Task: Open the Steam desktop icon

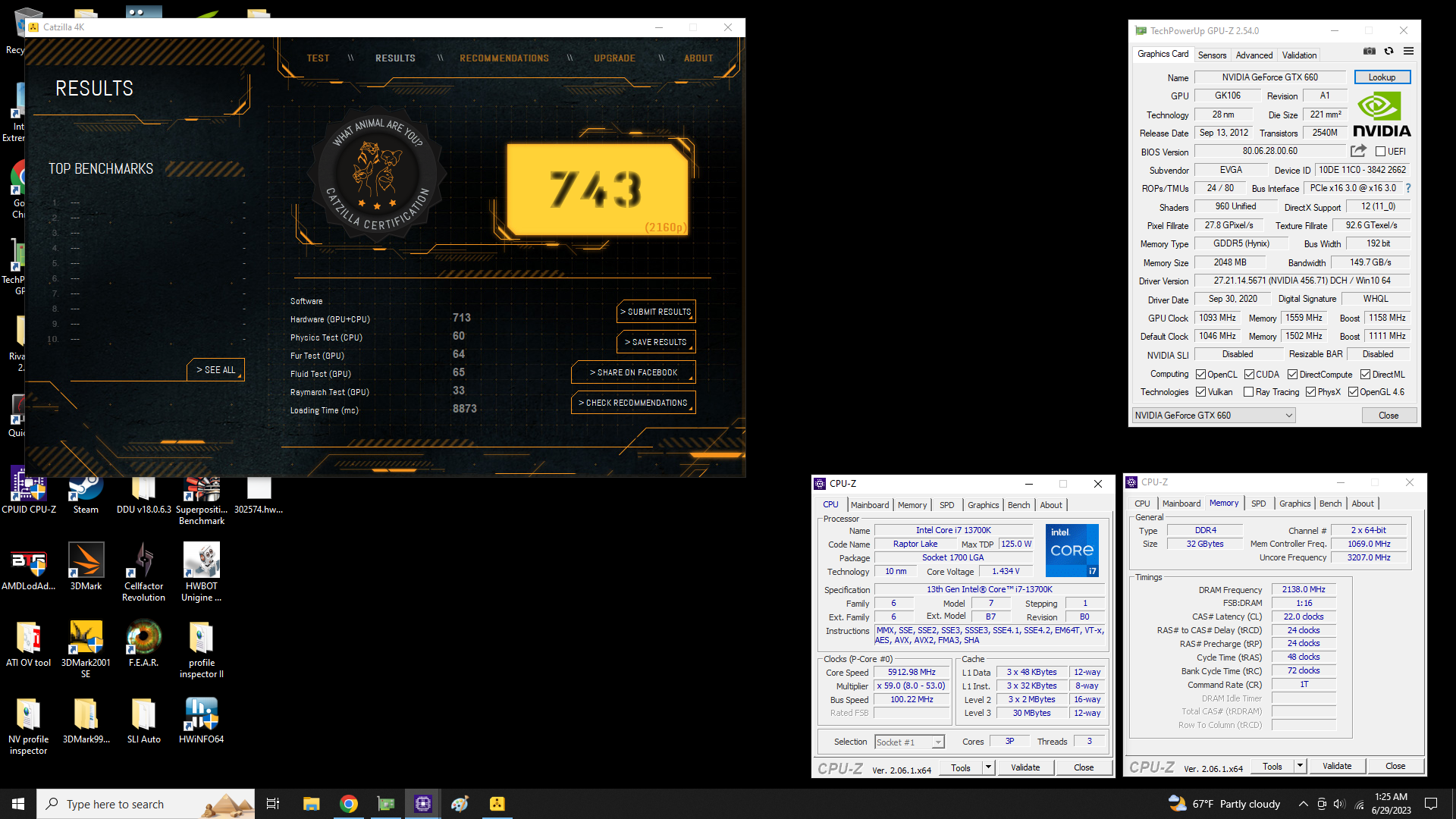Action: [x=86, y=491]
